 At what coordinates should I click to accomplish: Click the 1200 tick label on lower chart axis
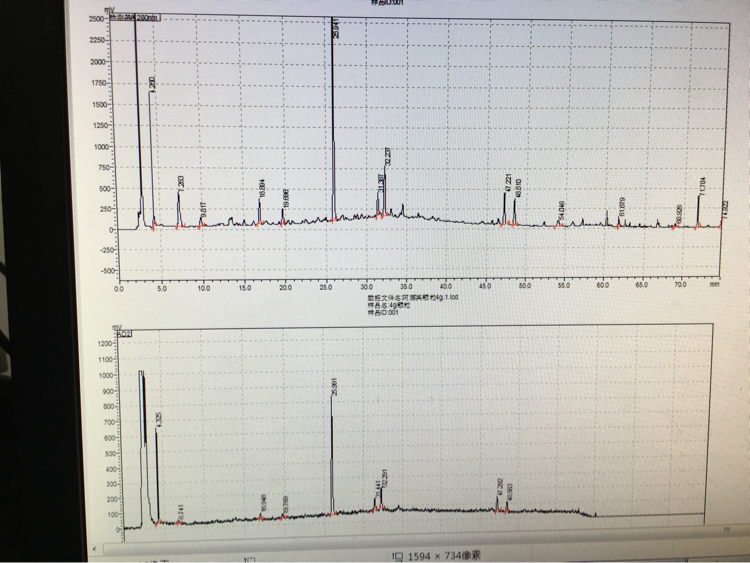pyautogui.click(x=106, y=343)
